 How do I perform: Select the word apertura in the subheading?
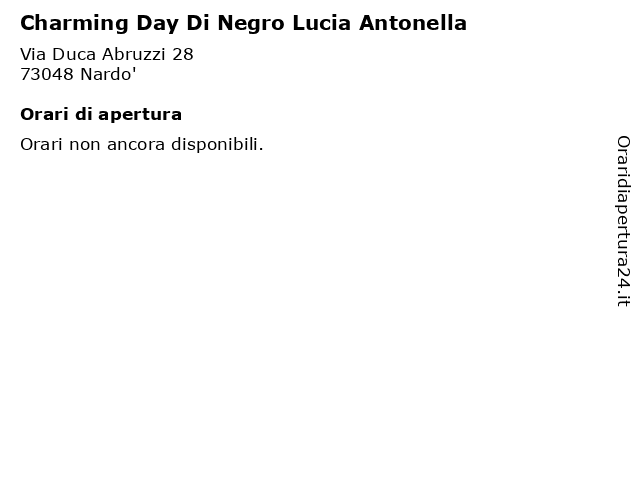pos(140,116)
